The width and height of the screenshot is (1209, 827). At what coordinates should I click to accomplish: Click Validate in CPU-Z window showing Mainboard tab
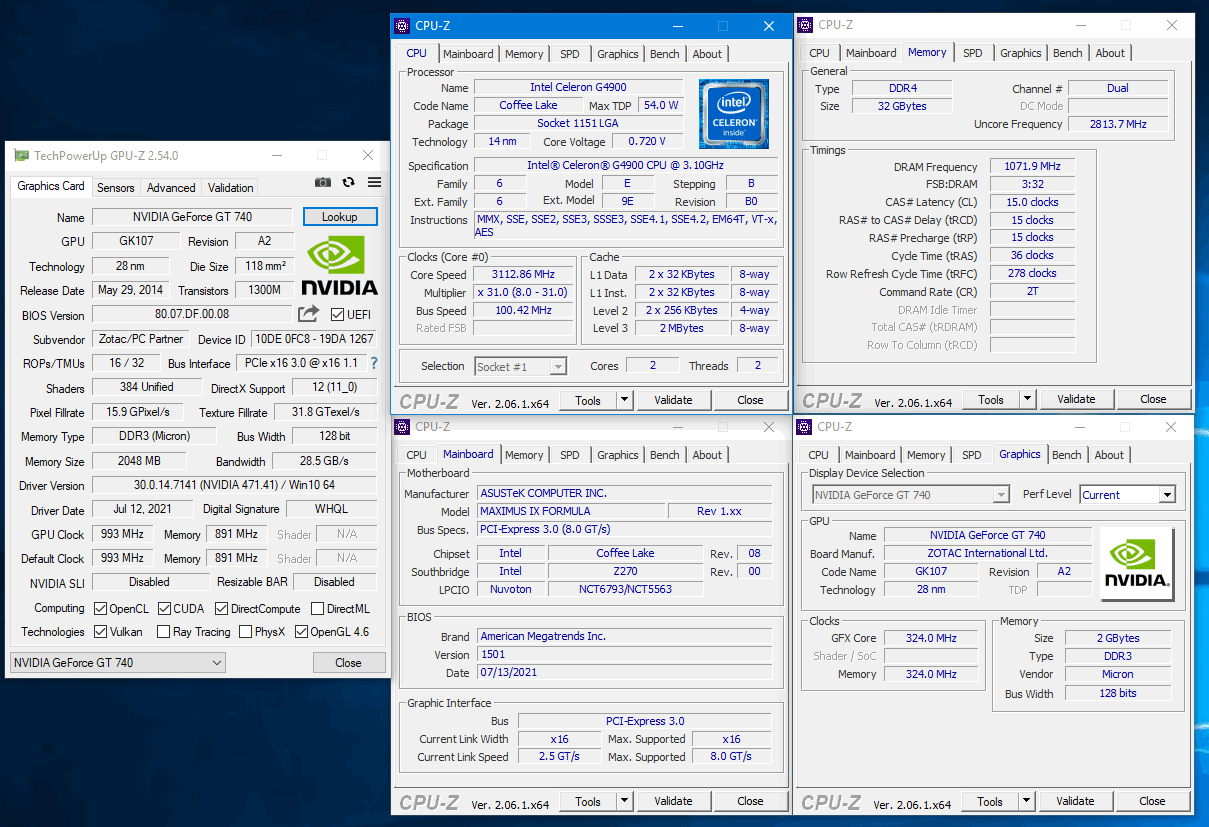tap(673, 801)
